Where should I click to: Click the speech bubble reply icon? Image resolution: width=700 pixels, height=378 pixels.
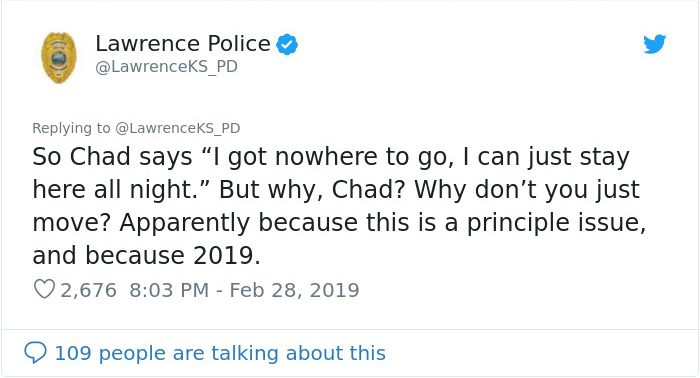pyautogui.click(x=35, y=353)
